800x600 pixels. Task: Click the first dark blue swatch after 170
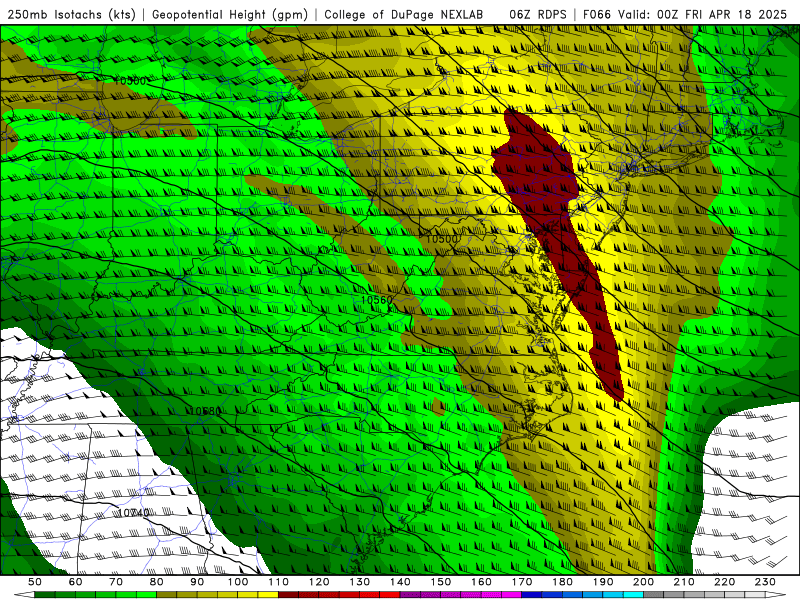click(x=532, y=595)
